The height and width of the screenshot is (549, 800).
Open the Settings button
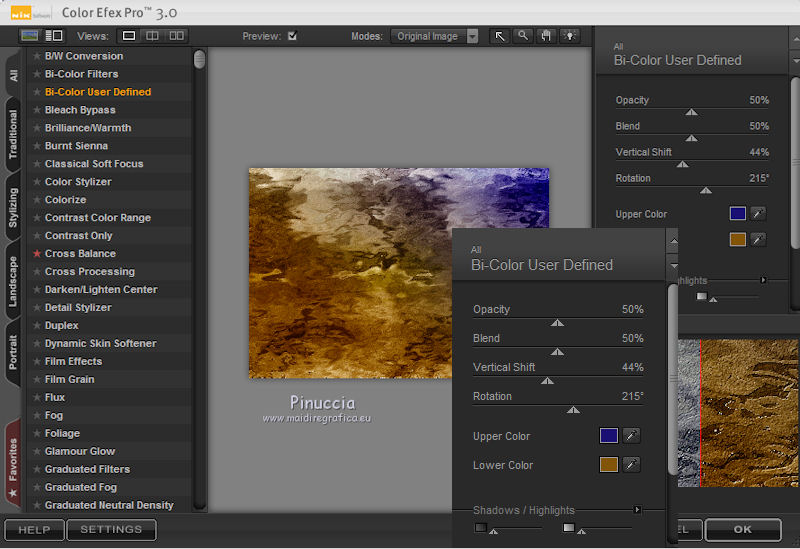[111, 529]
